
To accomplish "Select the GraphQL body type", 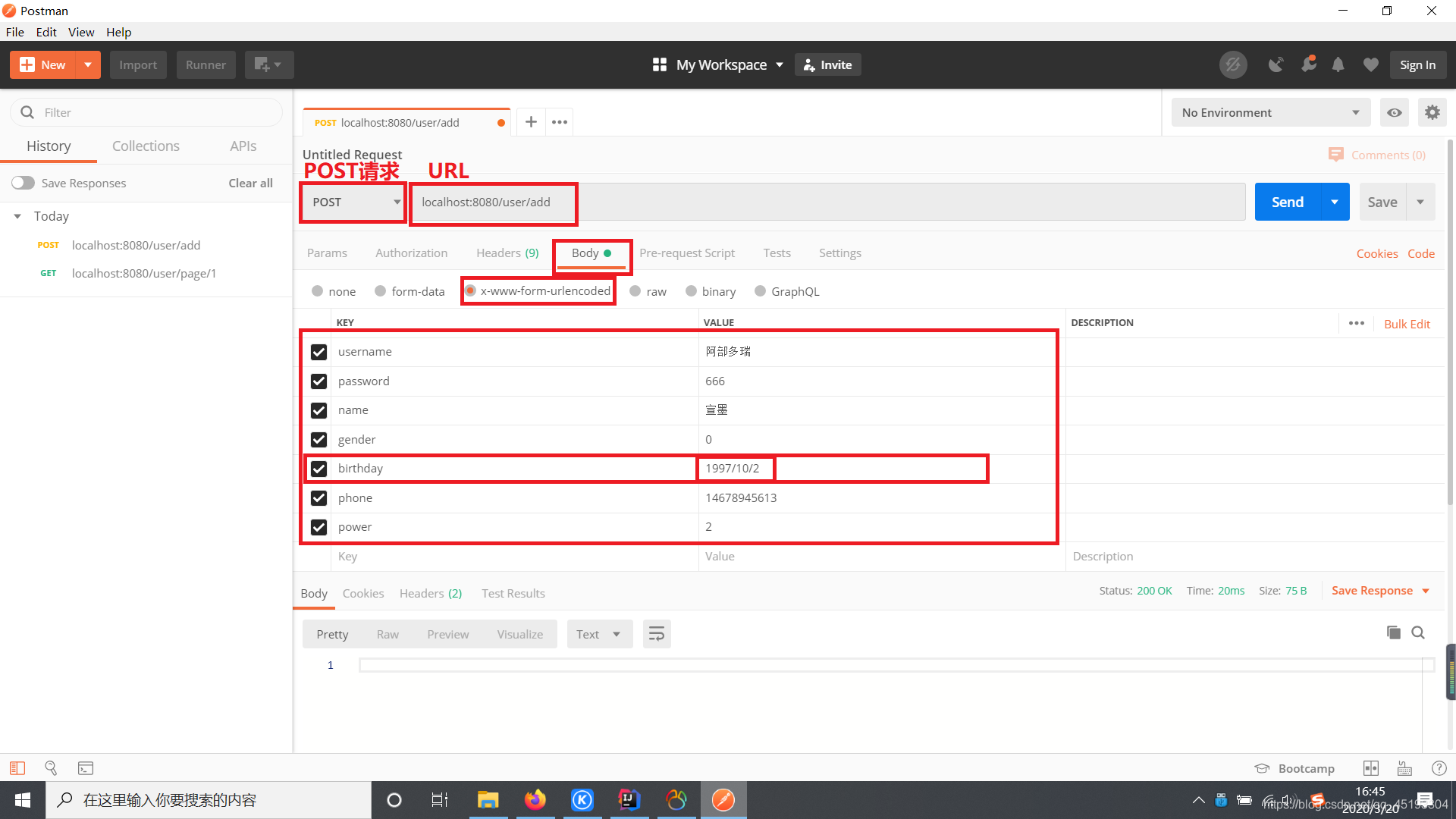I will click(787, 291).
